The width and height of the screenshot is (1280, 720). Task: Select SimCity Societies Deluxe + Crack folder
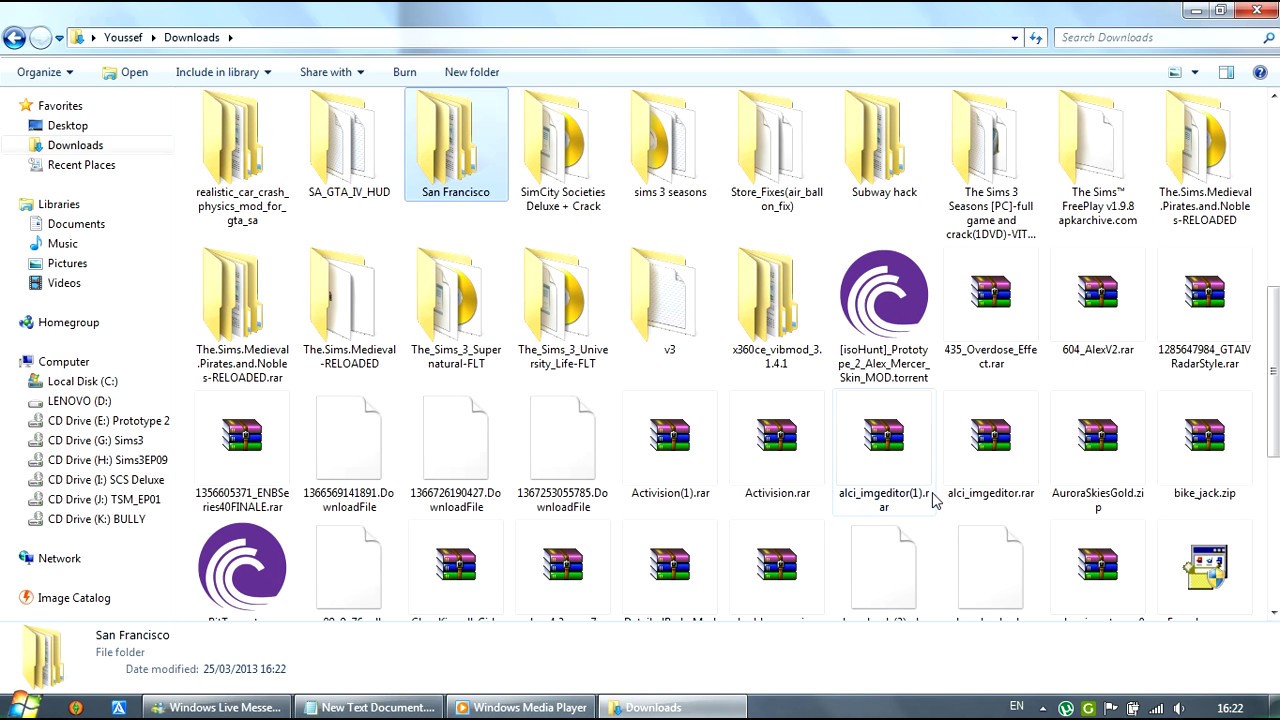(563, 152)
